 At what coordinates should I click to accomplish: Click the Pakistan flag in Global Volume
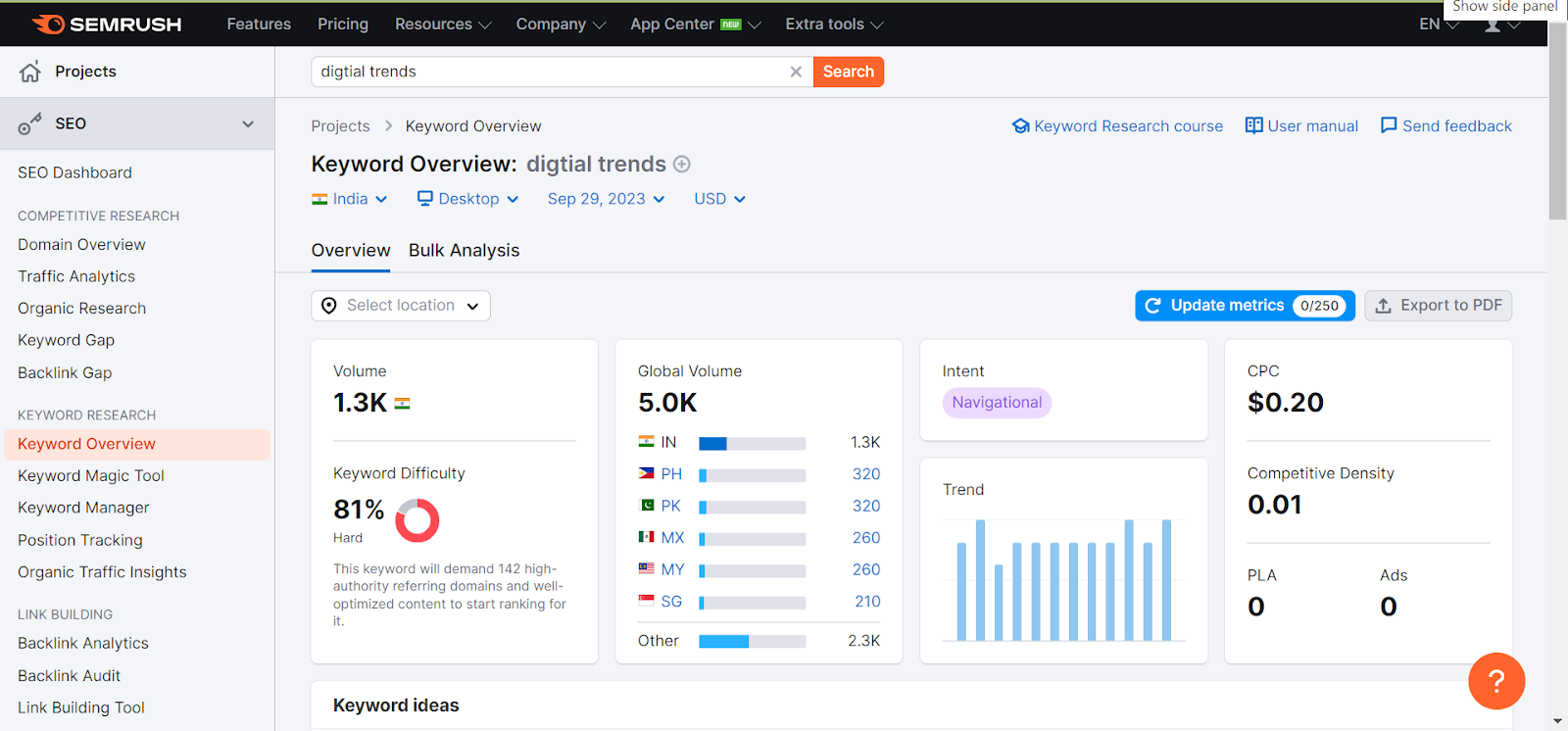tap(646, 506)
